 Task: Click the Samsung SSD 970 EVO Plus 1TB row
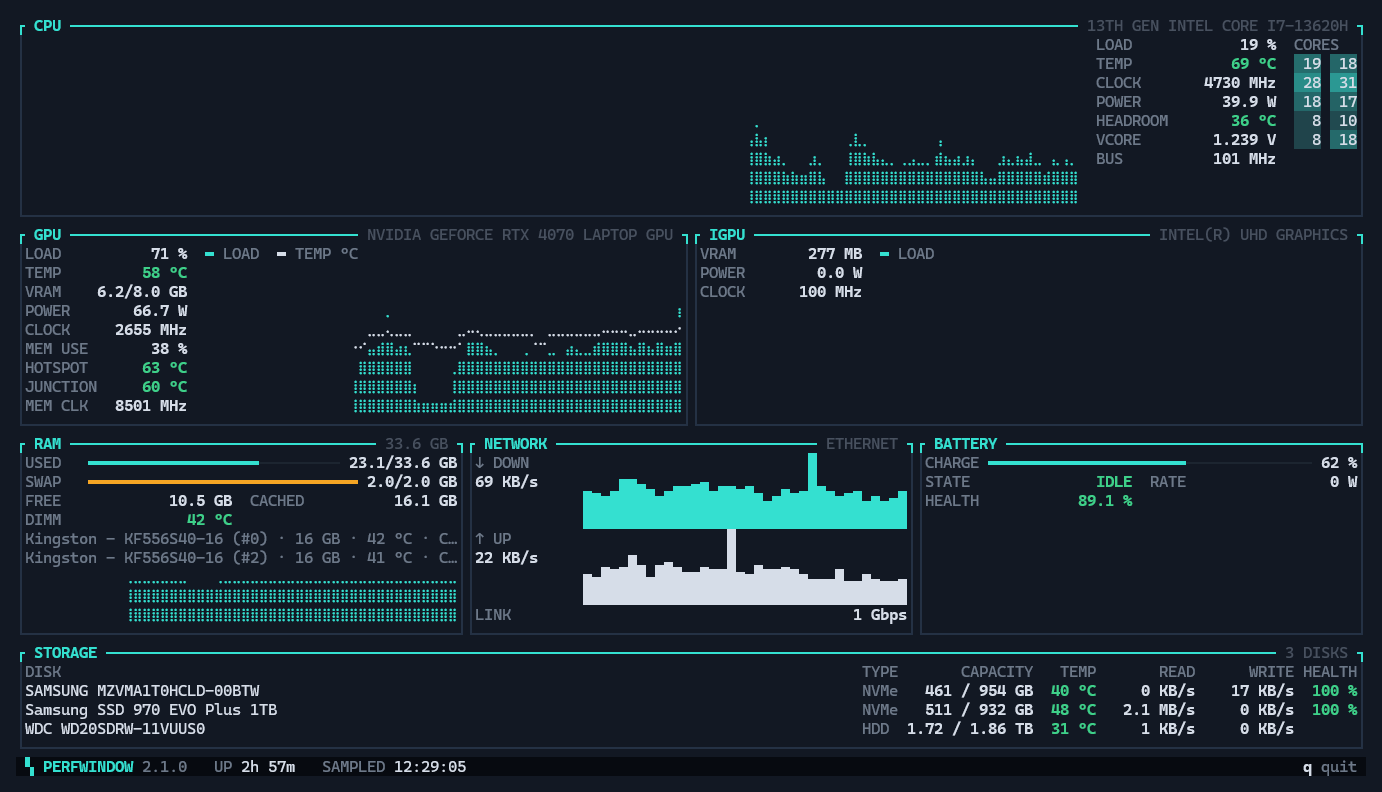coord(691,710)
